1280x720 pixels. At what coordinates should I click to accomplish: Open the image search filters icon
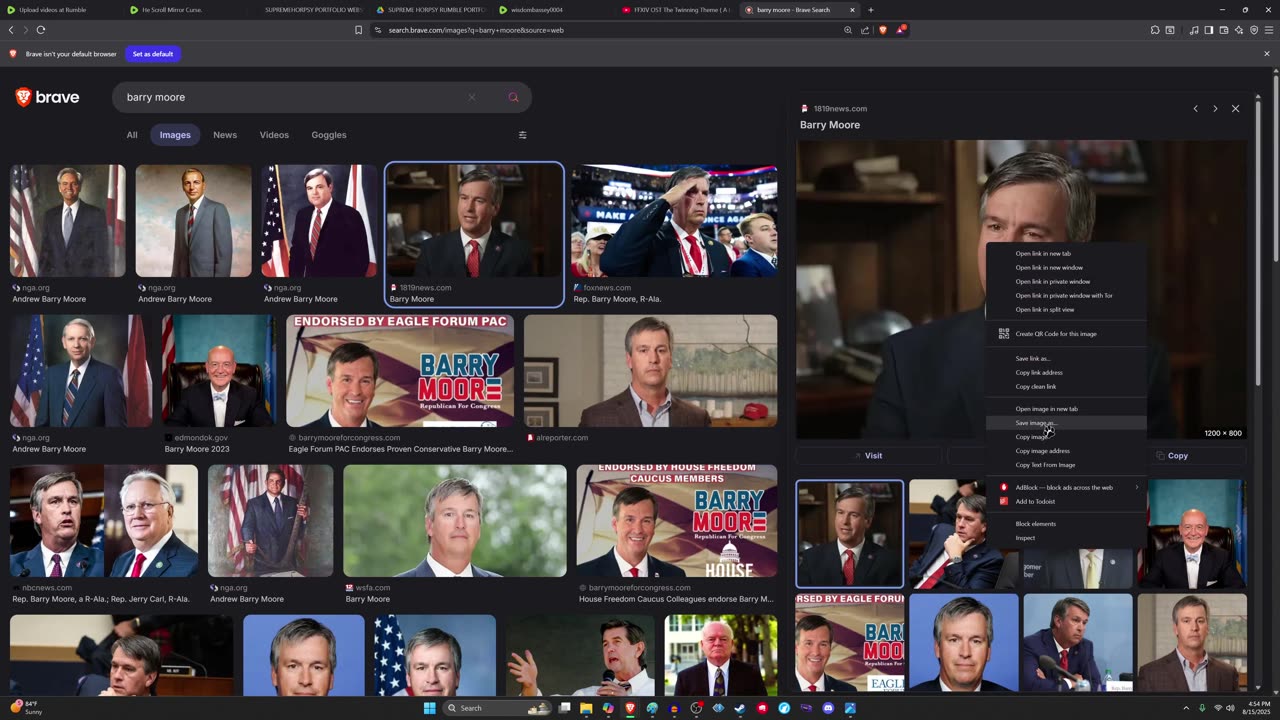[522, 135]
